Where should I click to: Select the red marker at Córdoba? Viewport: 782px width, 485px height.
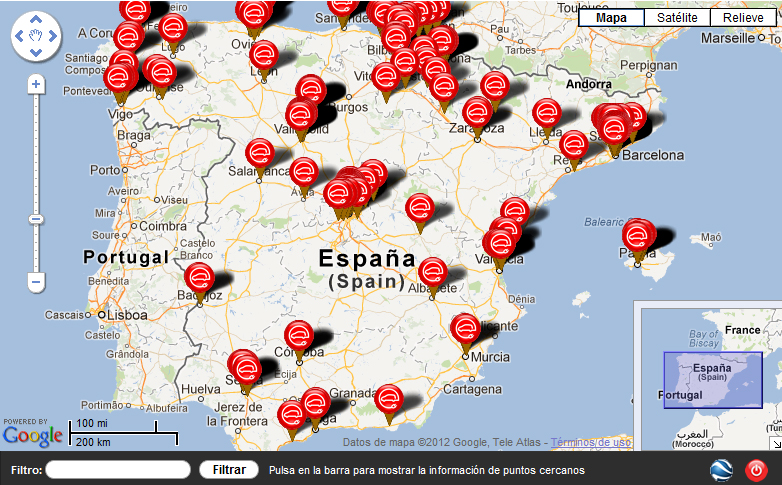tap(299, 336)
